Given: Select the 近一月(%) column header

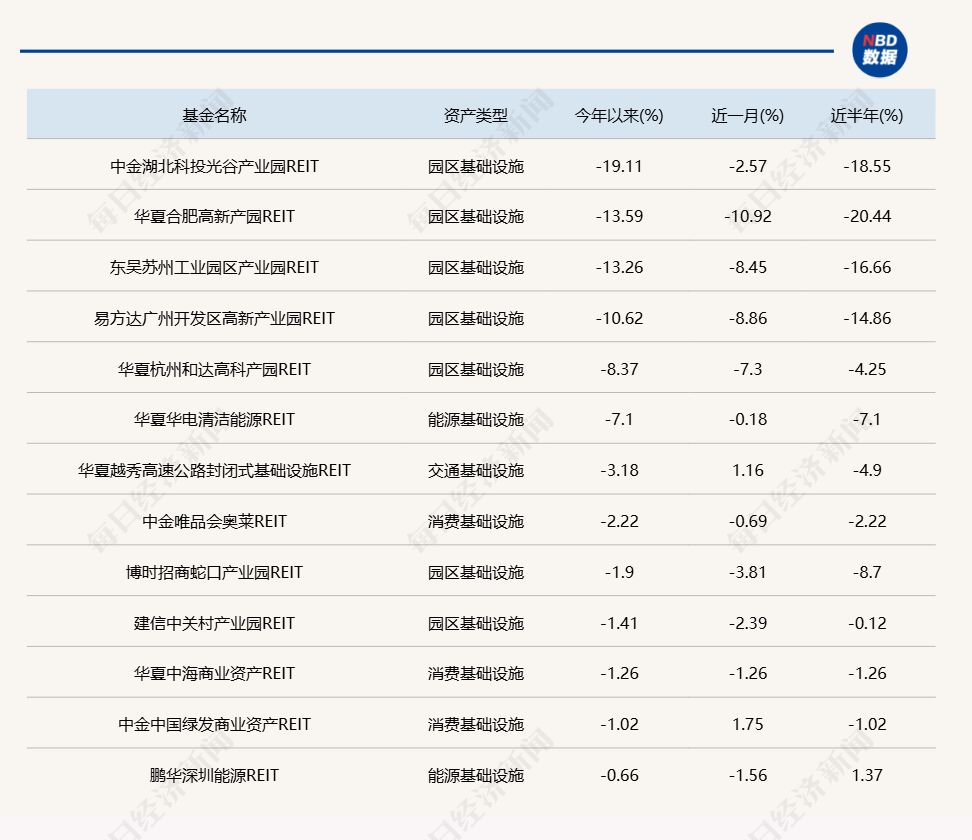Looking at the screenshot, I should [747, 115].
